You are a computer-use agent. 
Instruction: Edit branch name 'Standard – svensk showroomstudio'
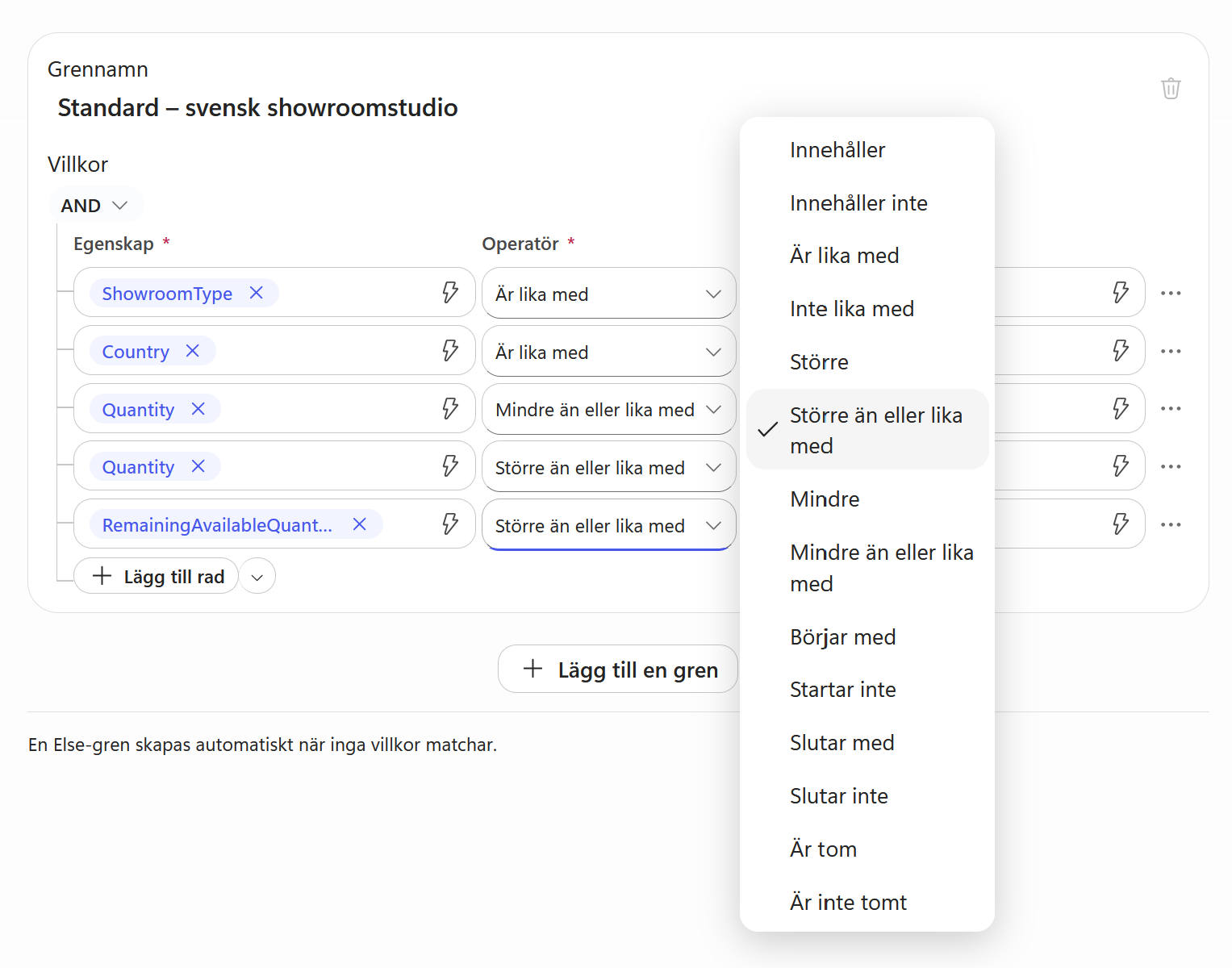[x=257, y=107]
